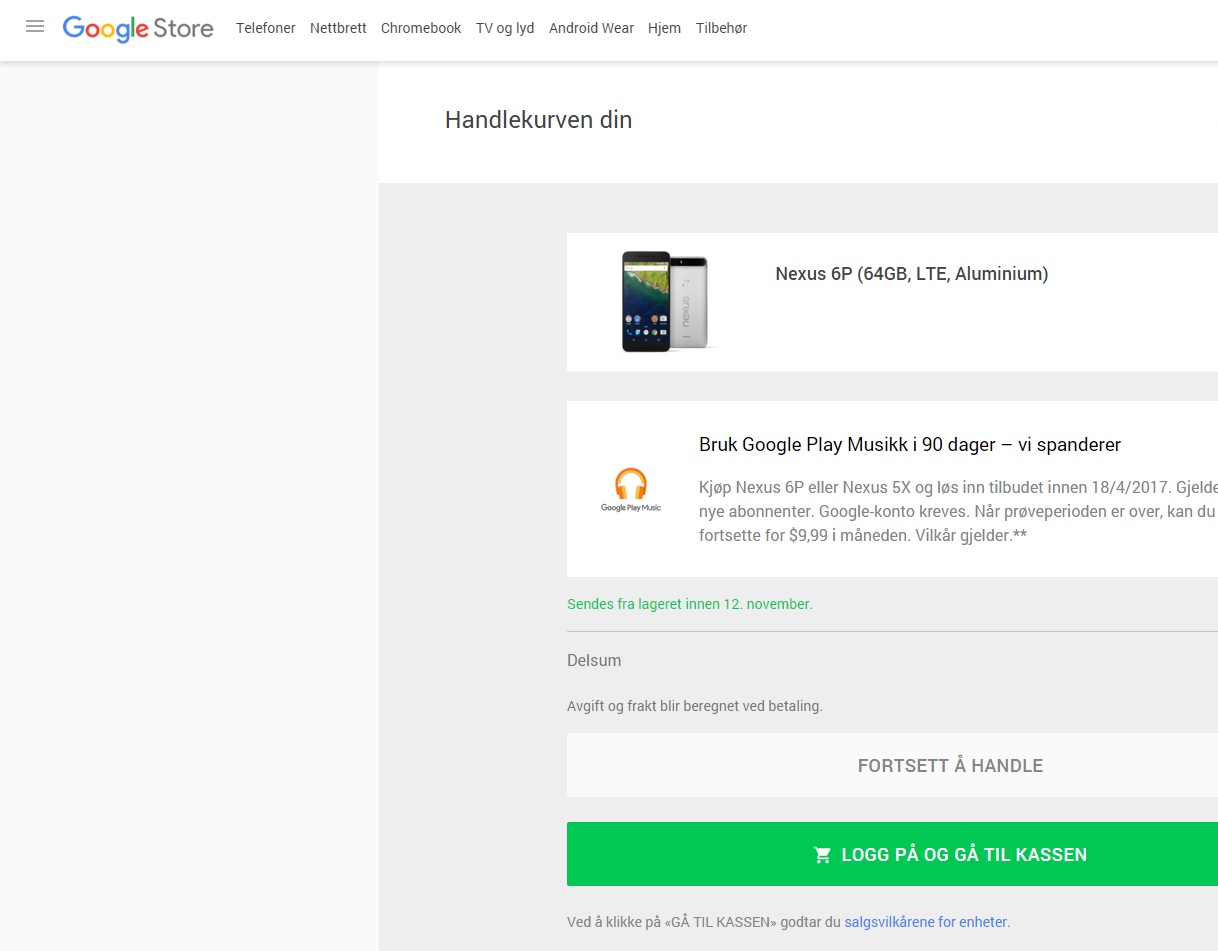Open the salgsvilkårene for enheter link
Screen dimensions: 1218x951
[x=926, y=922]
